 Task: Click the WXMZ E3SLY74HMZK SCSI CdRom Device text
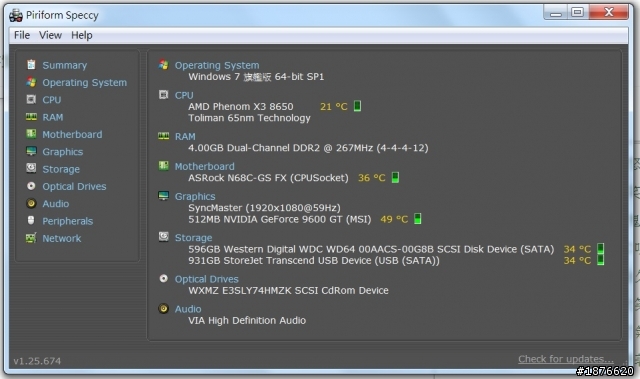coord(288,290)
